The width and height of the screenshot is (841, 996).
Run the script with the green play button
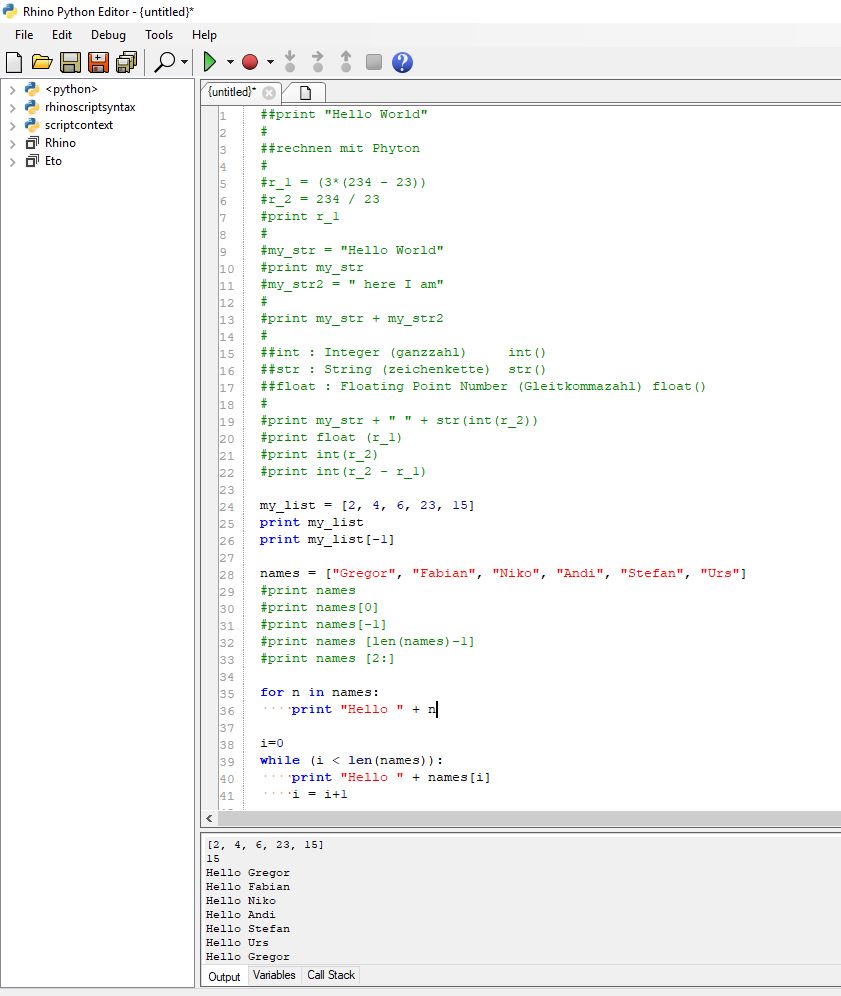[x=211, y=63]
